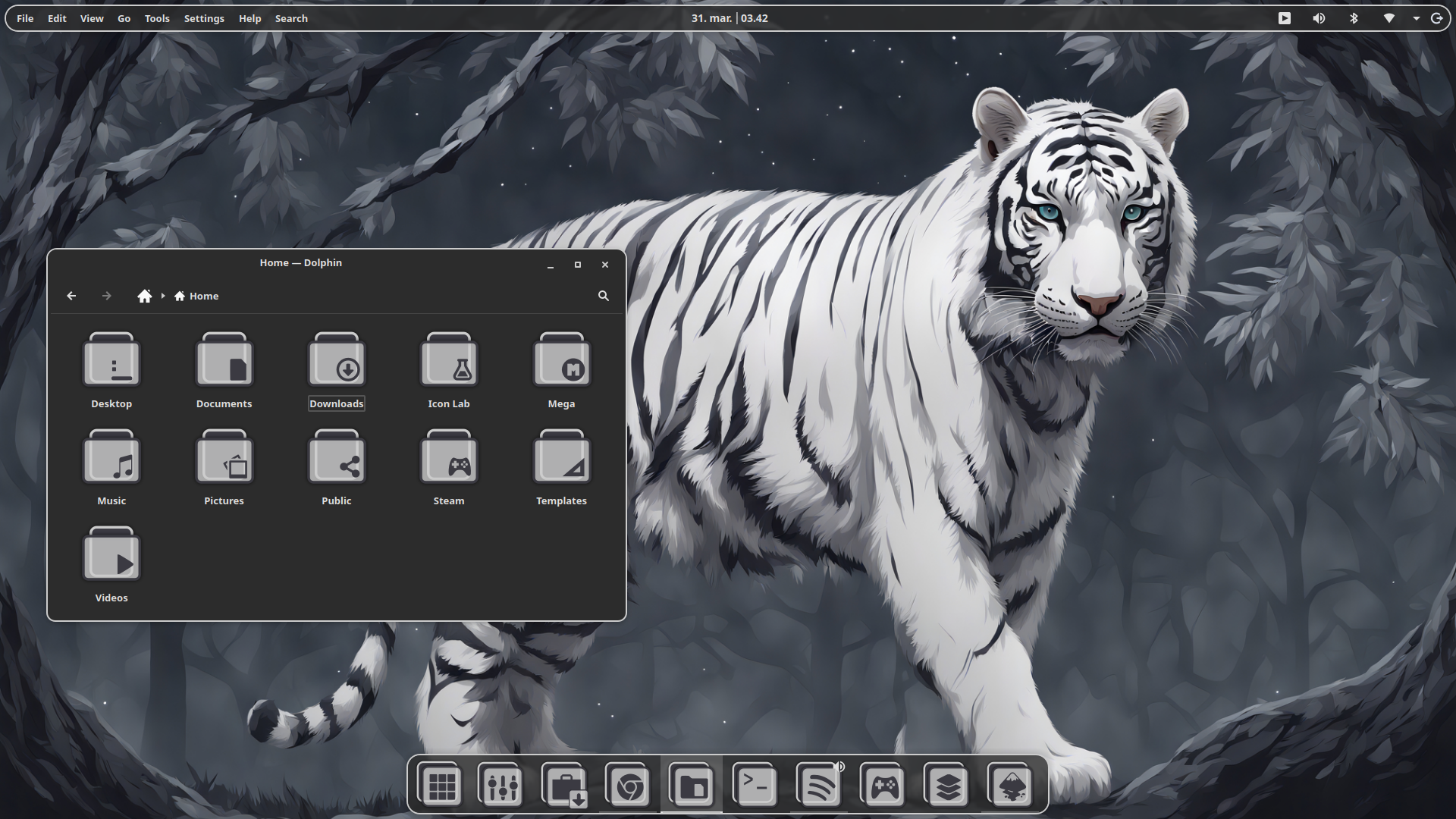Open the Settings menu
This screenshot has width=1456, height=819.
tap(204, 18)
